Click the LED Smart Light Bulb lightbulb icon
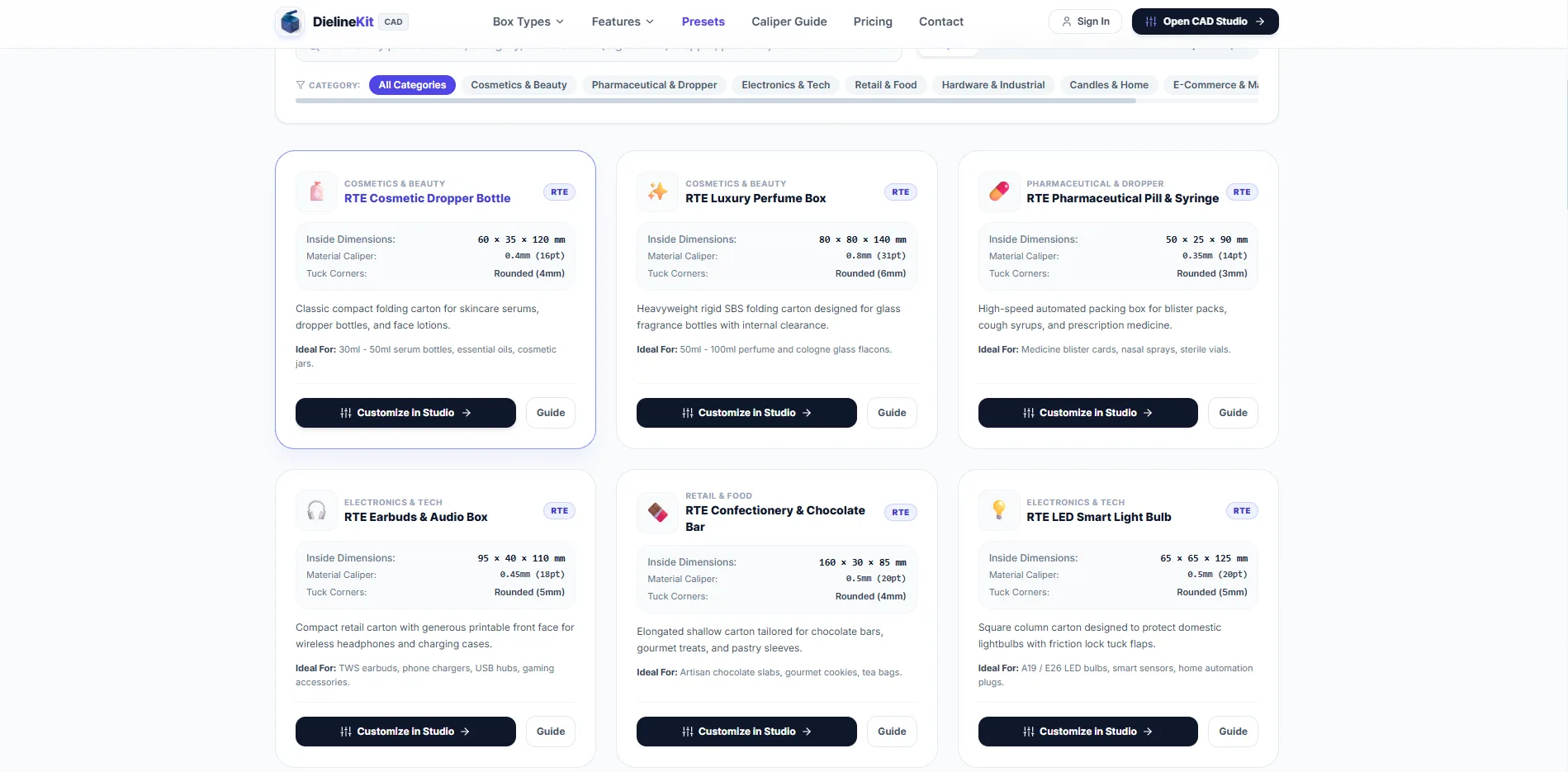Screen dimensions: 1568x772 coord(999,510)
